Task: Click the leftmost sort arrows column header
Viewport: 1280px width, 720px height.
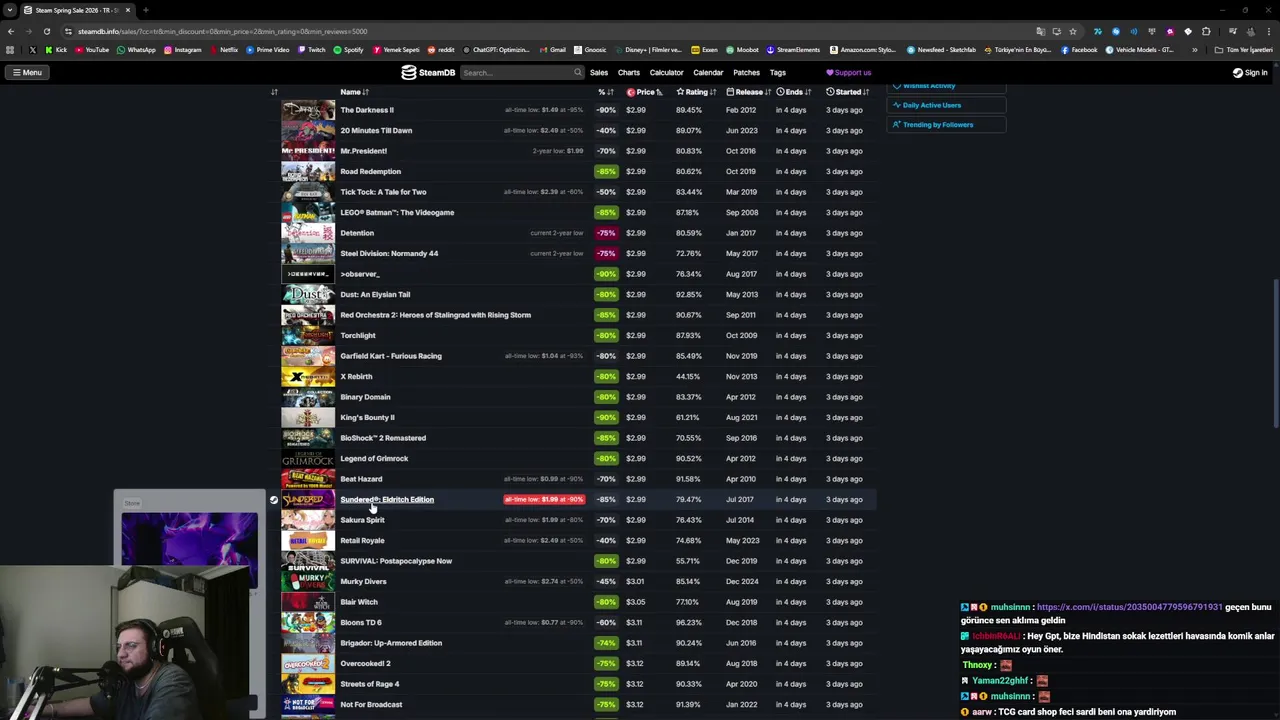Action: (274, 92)
